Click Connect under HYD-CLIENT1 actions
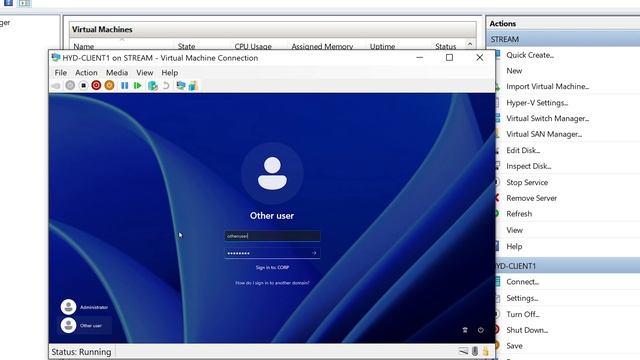This screenshot has height=360, width=640. point(523,282)
